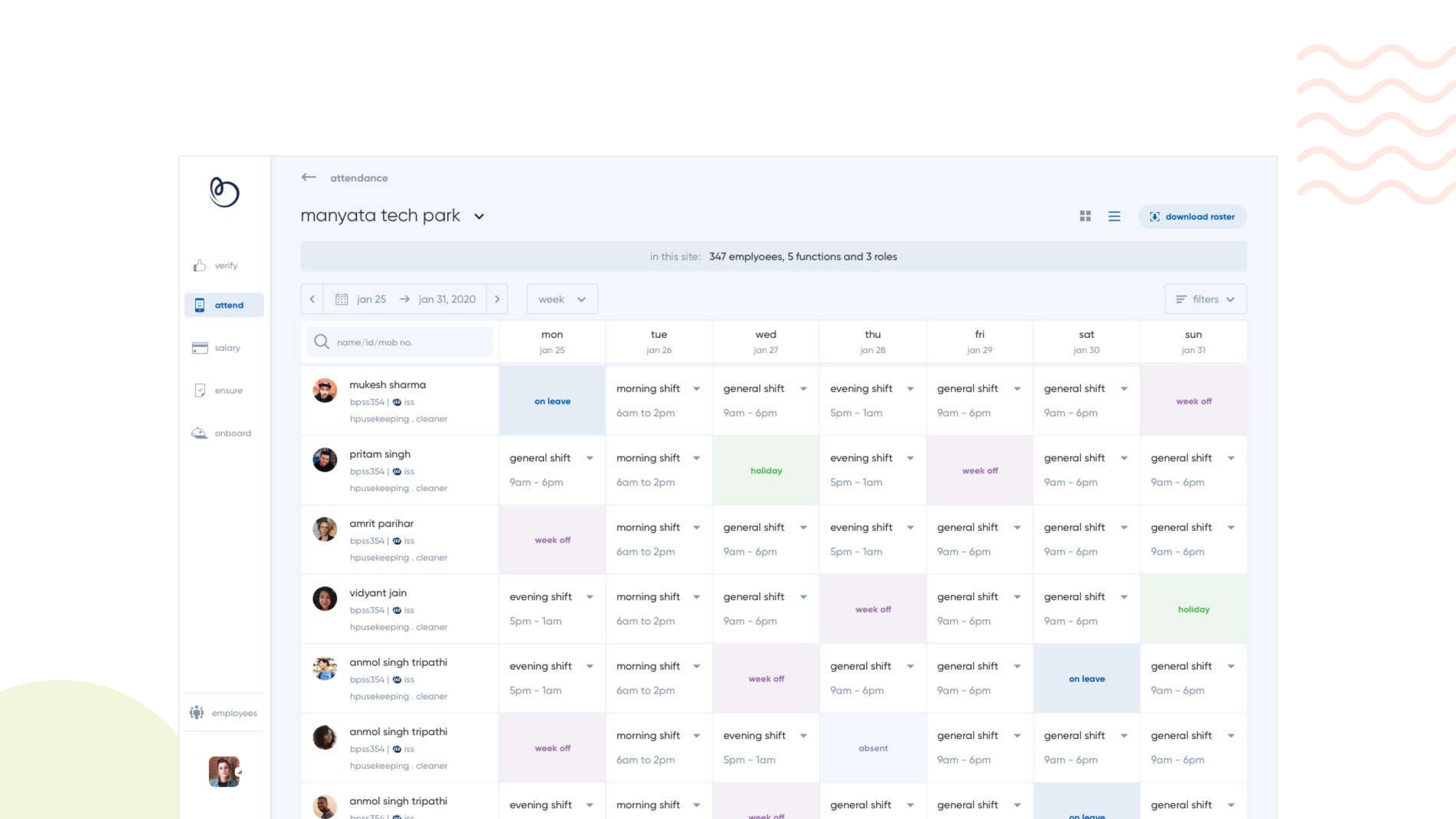
Task: Open mukesh sharma's friday general shift dropdown
Action: click(1017, 389)
